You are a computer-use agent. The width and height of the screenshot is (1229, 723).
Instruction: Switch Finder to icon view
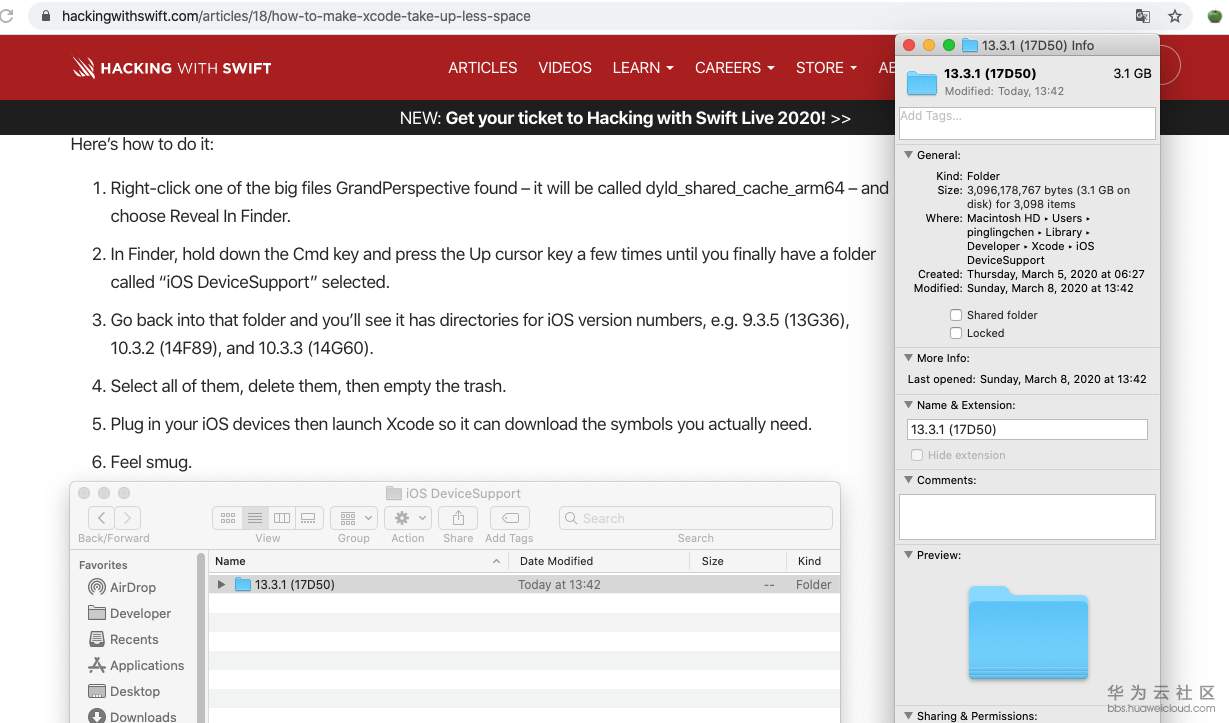point(228,518)
